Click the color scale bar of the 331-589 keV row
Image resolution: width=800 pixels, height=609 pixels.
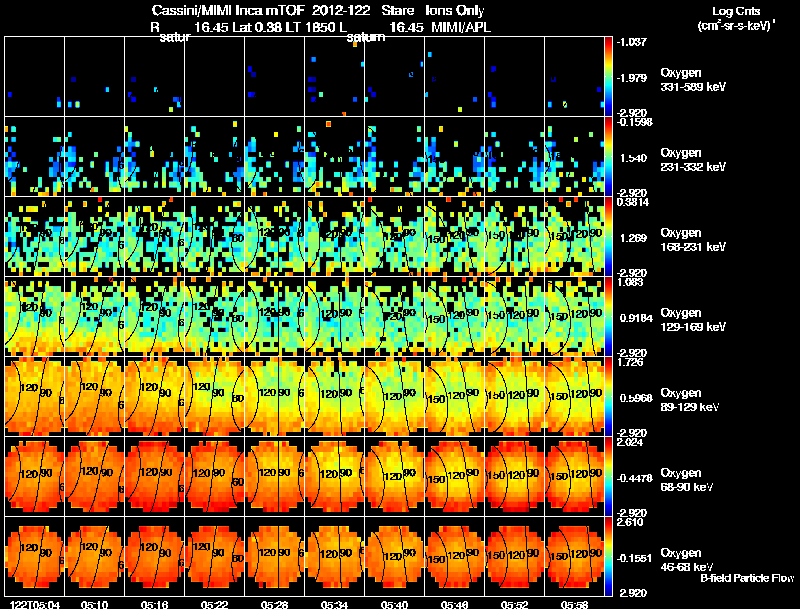point(608,76)
